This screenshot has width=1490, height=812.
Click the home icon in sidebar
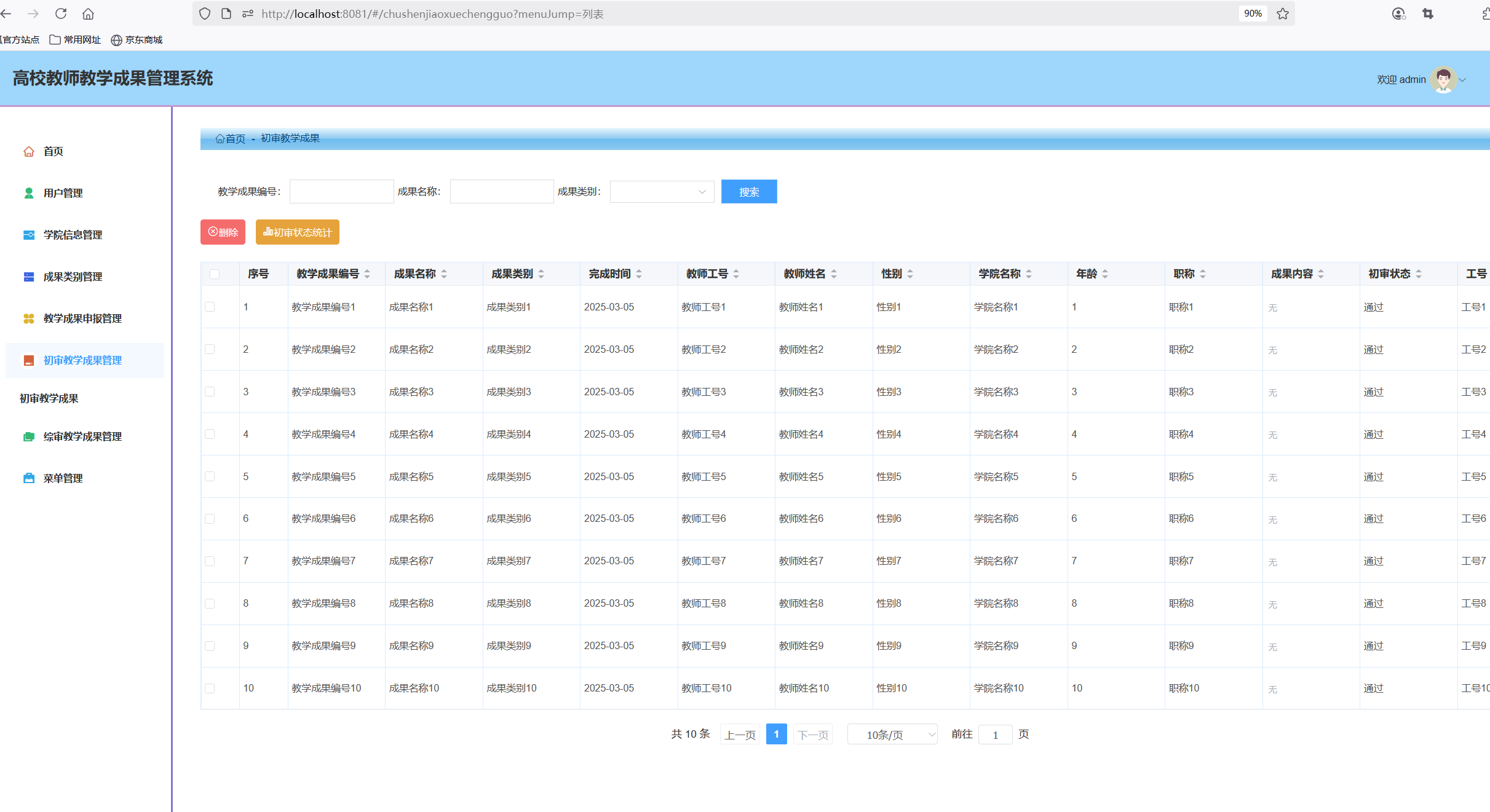click(x=29, y=151)
